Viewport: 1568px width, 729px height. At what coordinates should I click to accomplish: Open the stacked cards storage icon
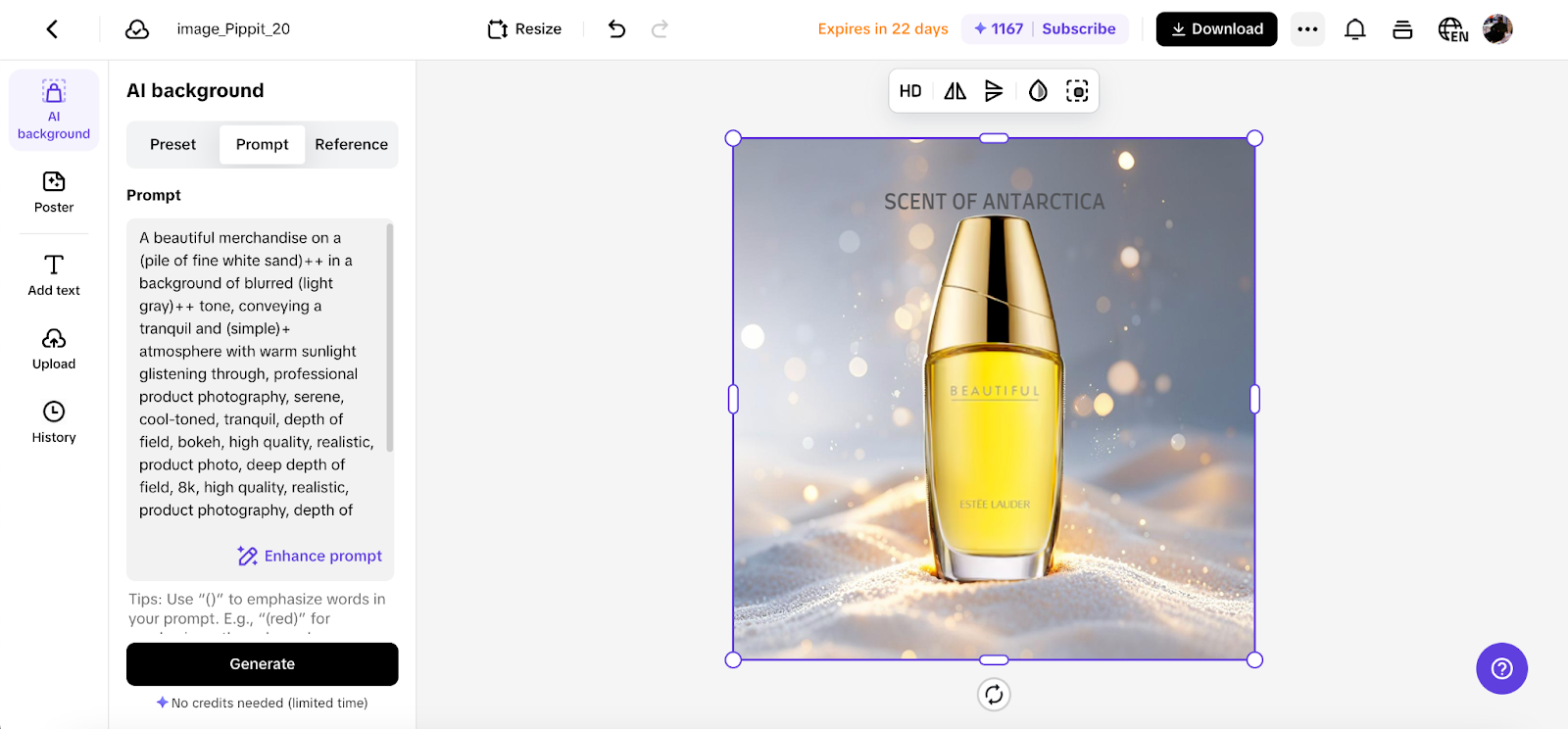click(x=1402, y=29)
